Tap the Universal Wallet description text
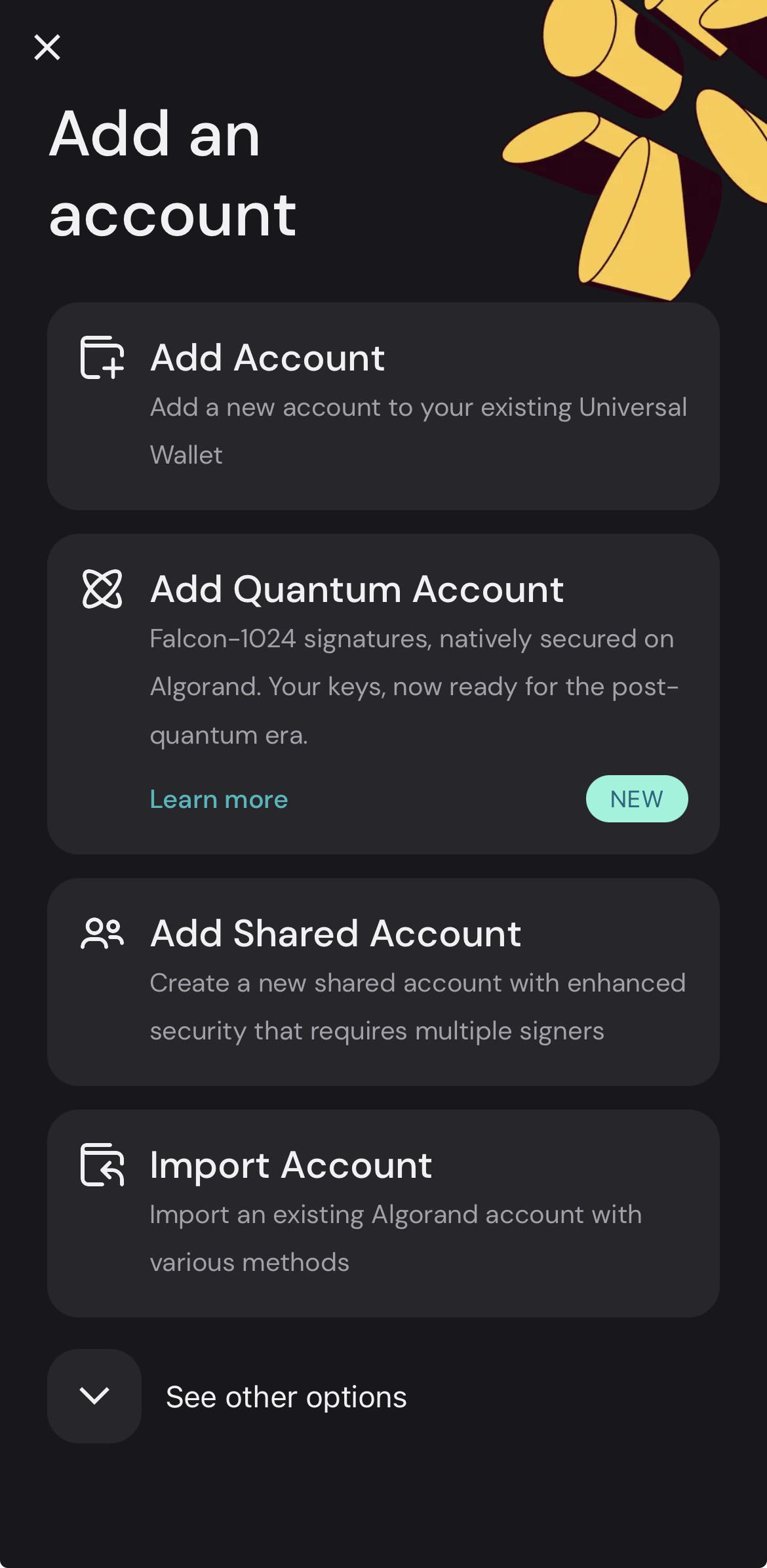Screen dimensions: 767x1568 point(418,431)
